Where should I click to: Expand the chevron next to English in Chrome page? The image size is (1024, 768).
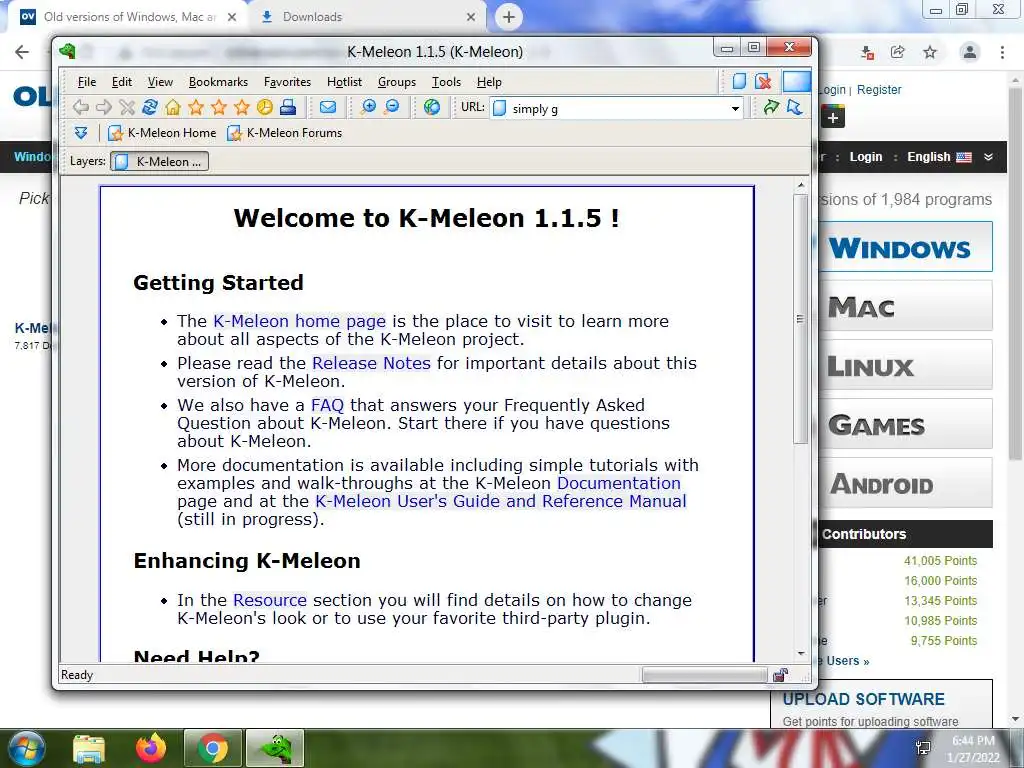(x=988, y=157)
